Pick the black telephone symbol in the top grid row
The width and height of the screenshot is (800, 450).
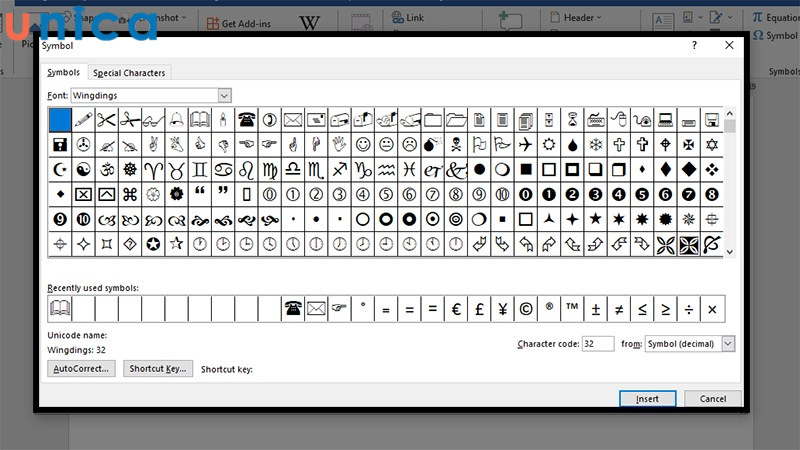(246, 120)
